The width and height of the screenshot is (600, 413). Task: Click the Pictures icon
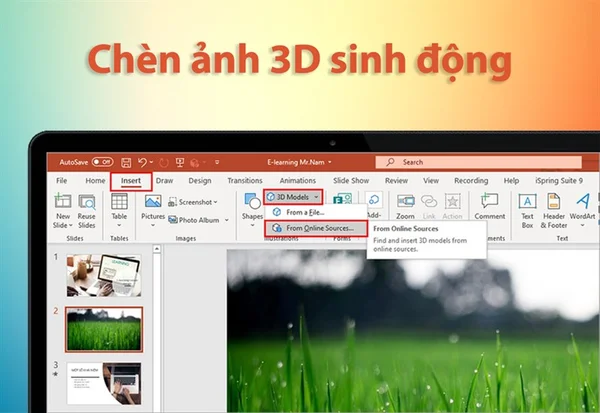(153, 201)
